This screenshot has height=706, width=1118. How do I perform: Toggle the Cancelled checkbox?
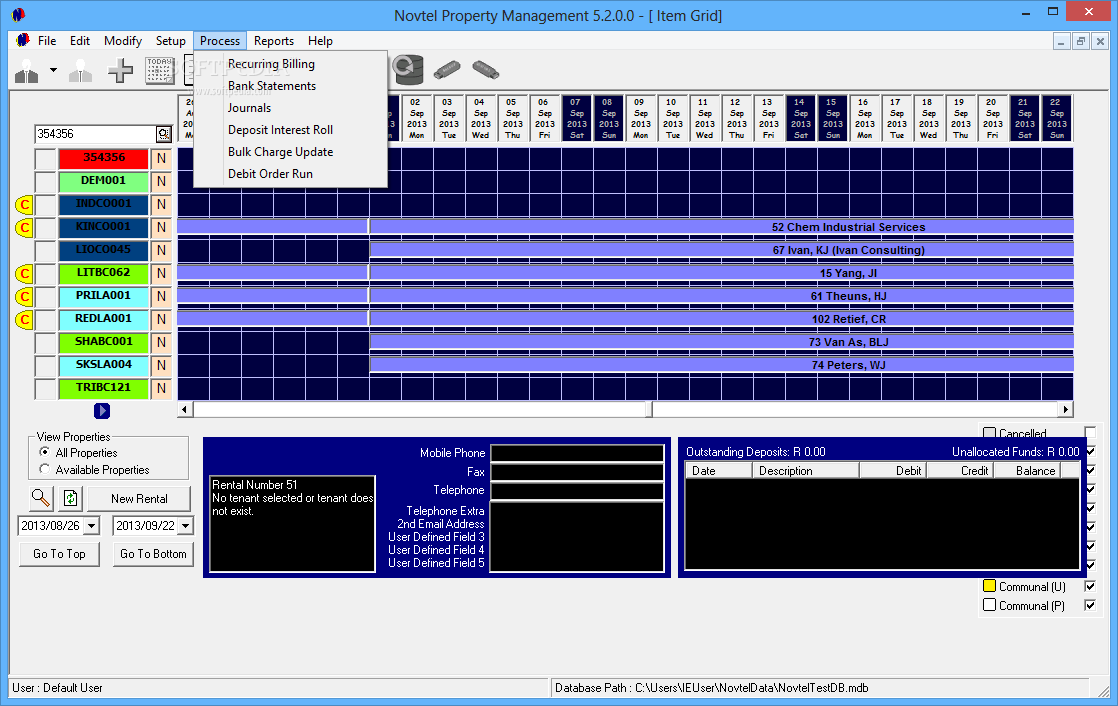[1090, 432]
